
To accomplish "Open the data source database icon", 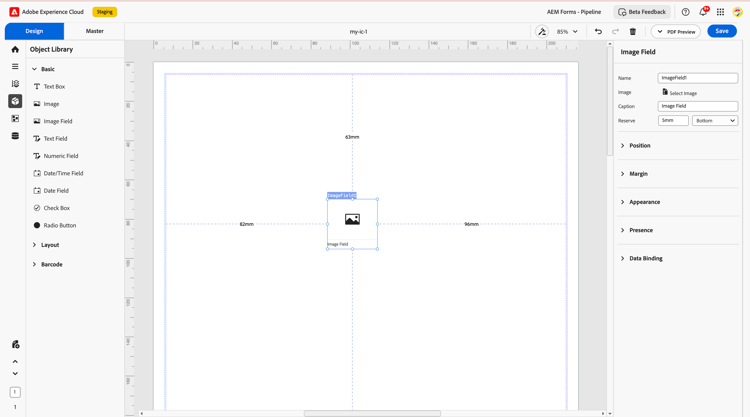I will [x=15, y=136].
